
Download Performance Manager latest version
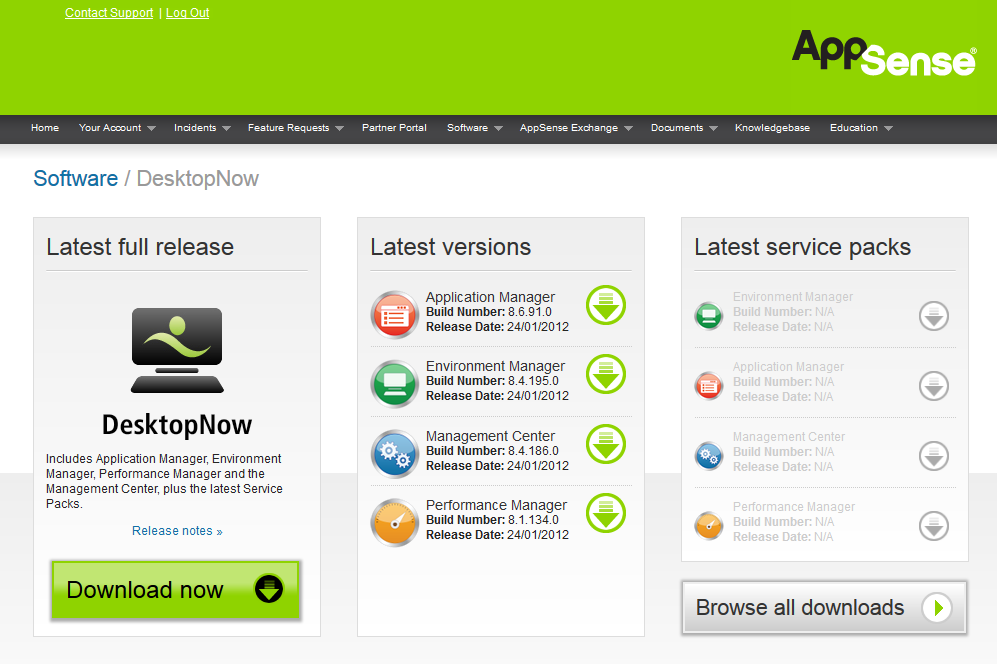pos(605,513)
